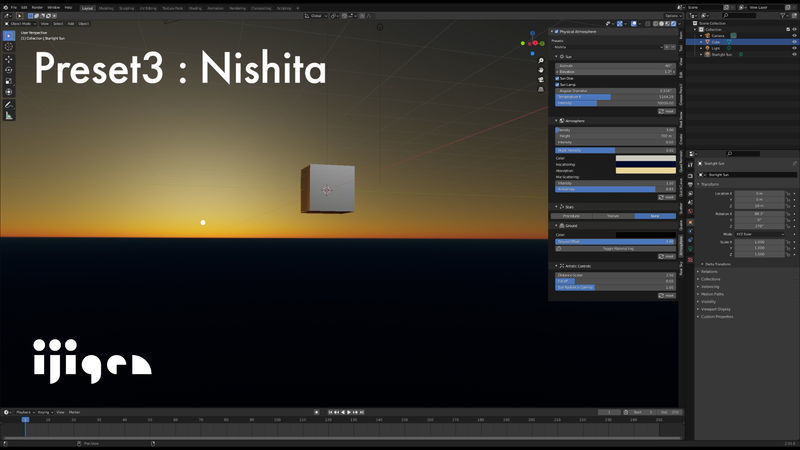Collapse the Sun section
Screen dimensions: 800x450
pyautogui.click(x=556, y=57)
